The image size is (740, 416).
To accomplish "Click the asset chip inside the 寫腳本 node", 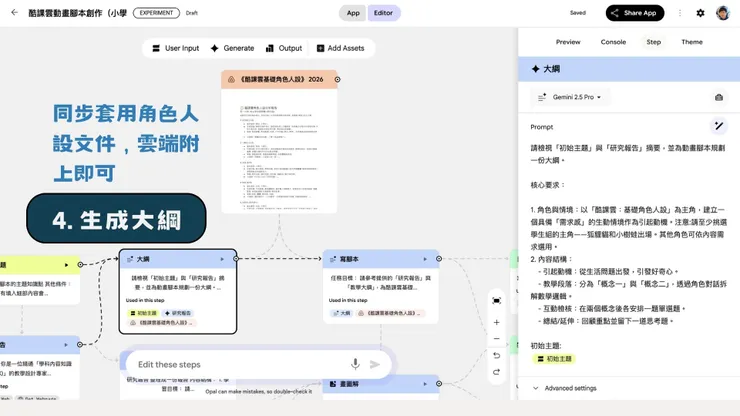I will [x=389, y=313].
